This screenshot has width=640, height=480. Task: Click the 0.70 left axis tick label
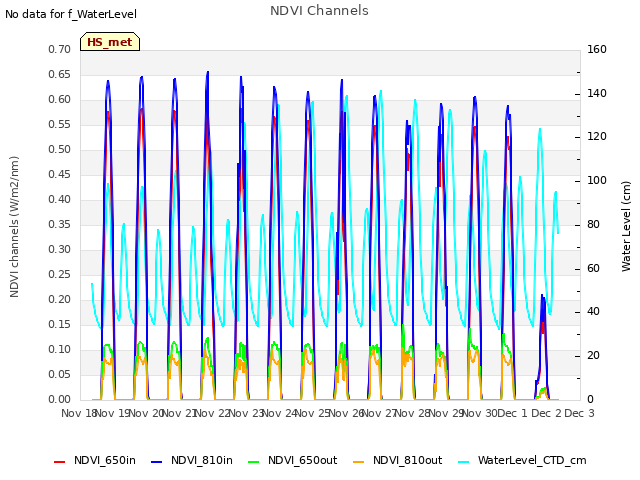pos(59,50)
